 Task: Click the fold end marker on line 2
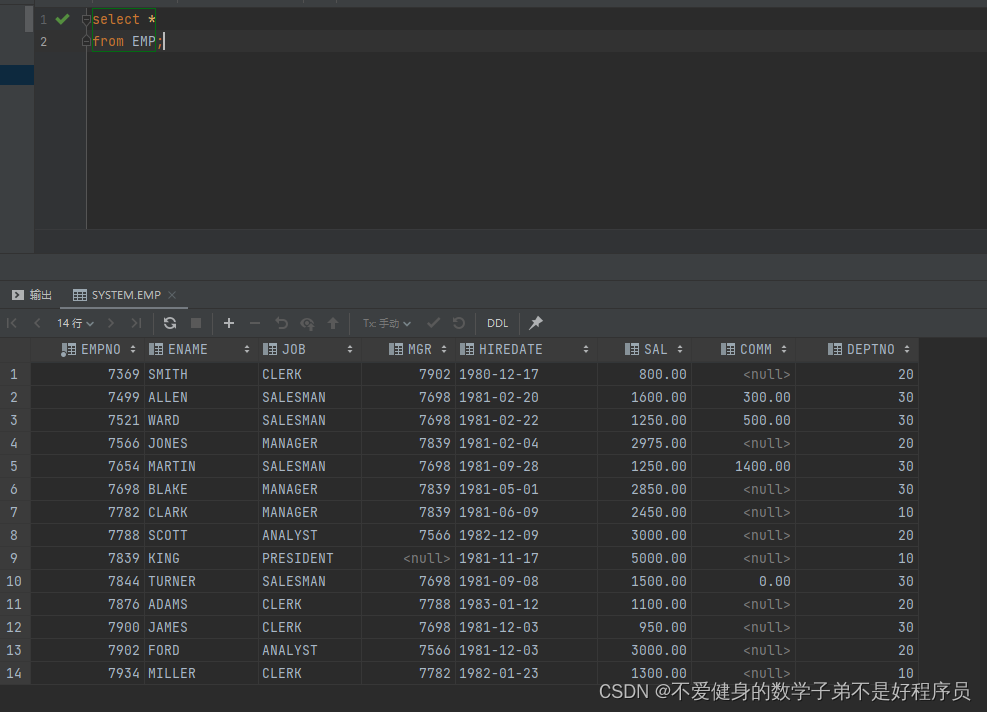[86, 41]
